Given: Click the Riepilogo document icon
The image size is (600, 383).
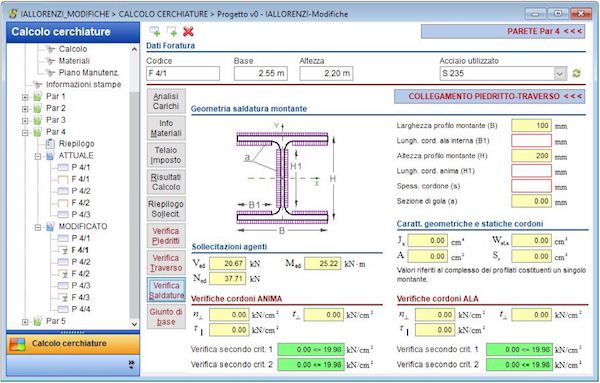Looking at the screenshot, I should click(x=50, y=144).
